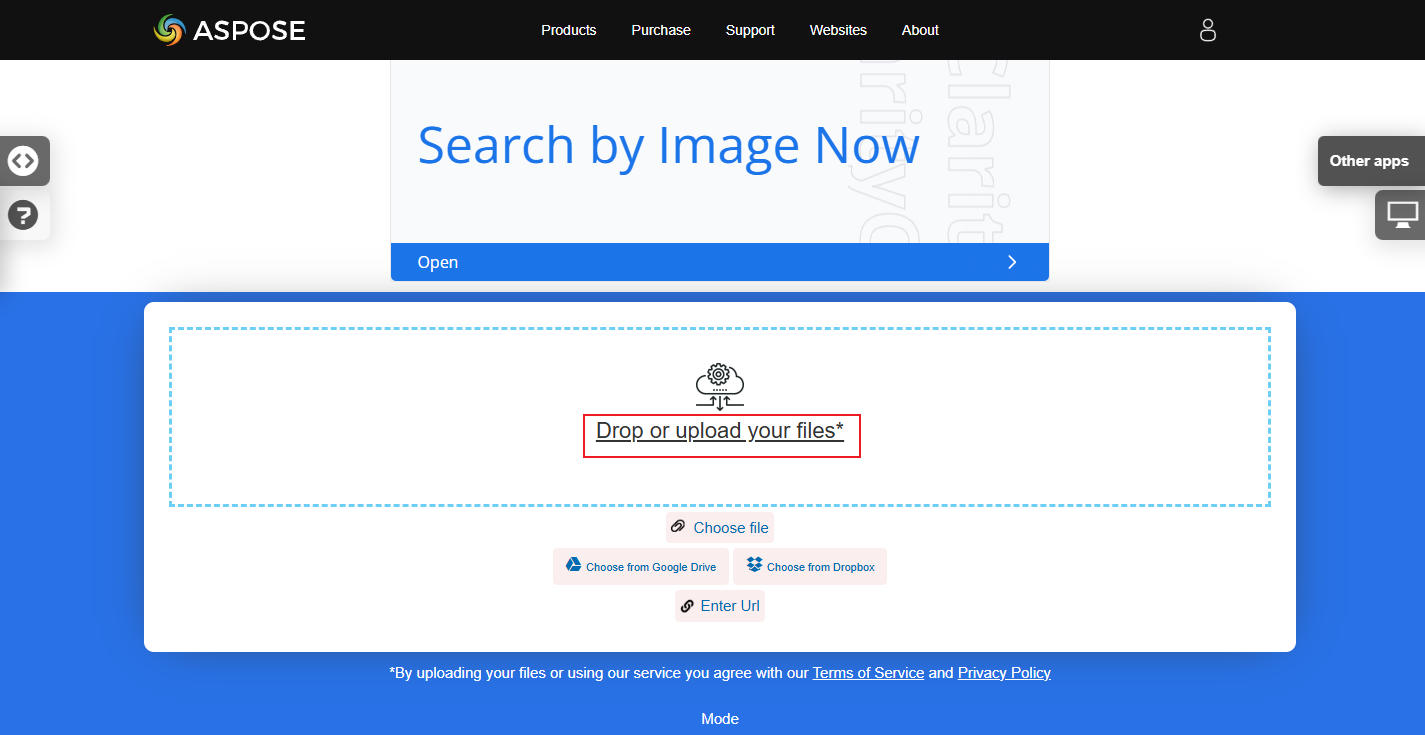Click the chain link icon on Enter Url
This screenshot has height=735, width=1425.
[687, 606]
